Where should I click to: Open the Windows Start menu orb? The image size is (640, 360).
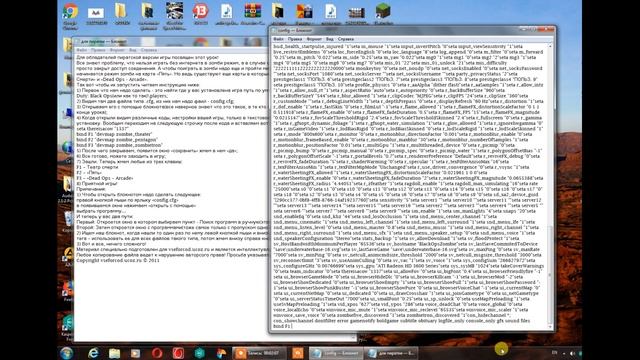(67, 353)
